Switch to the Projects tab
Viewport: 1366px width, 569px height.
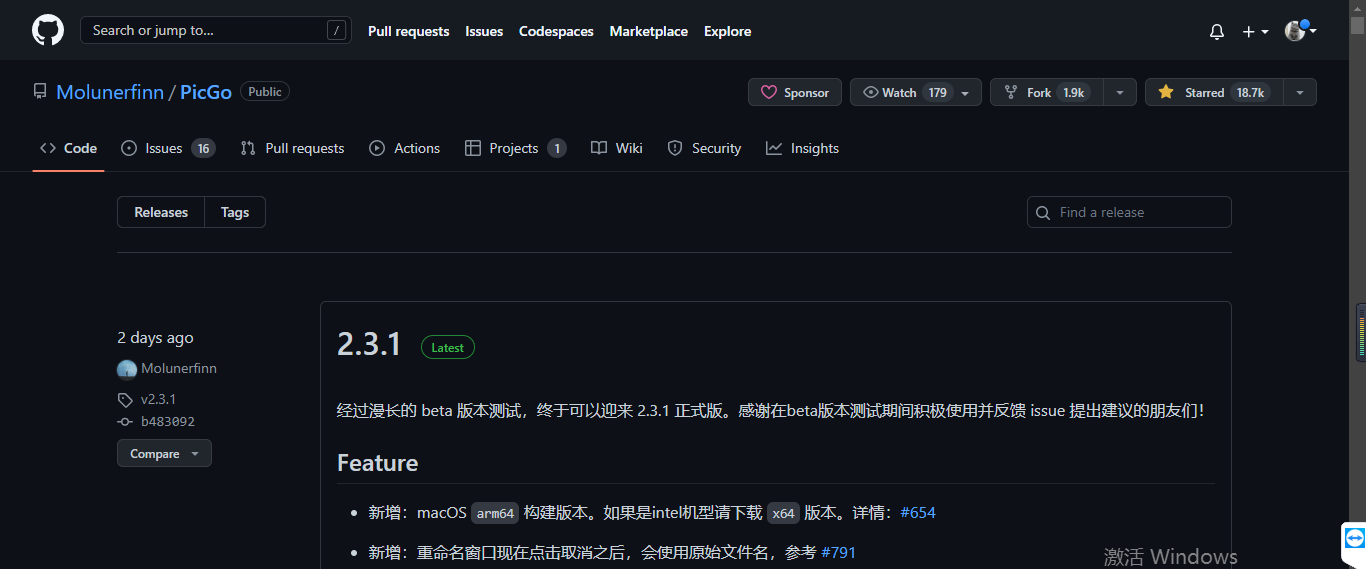pos(515,148)
